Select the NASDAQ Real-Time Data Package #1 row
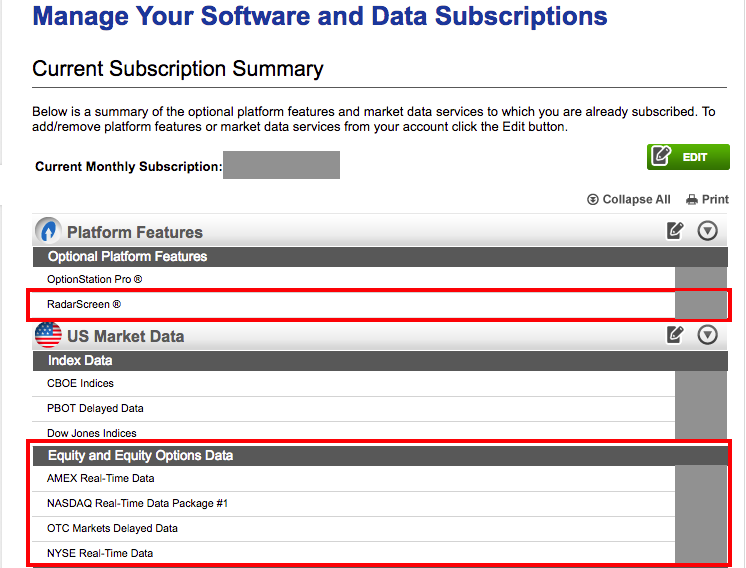This screenshot has height=568, width=746. click(x=353, y=503)
